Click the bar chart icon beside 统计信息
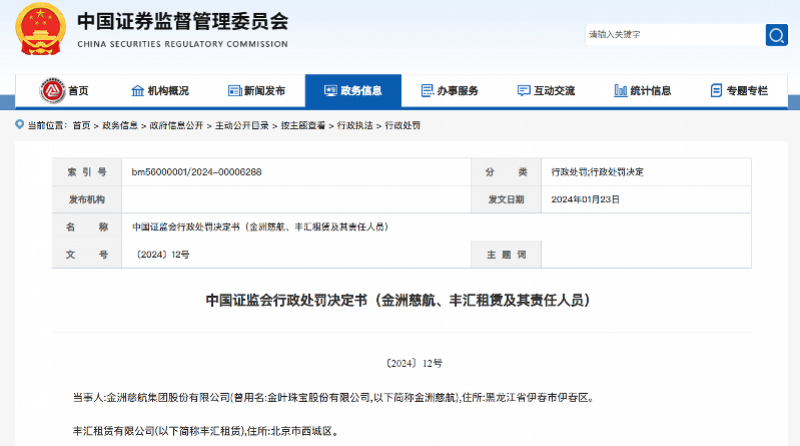800x446 pixels. coord(620,91)
